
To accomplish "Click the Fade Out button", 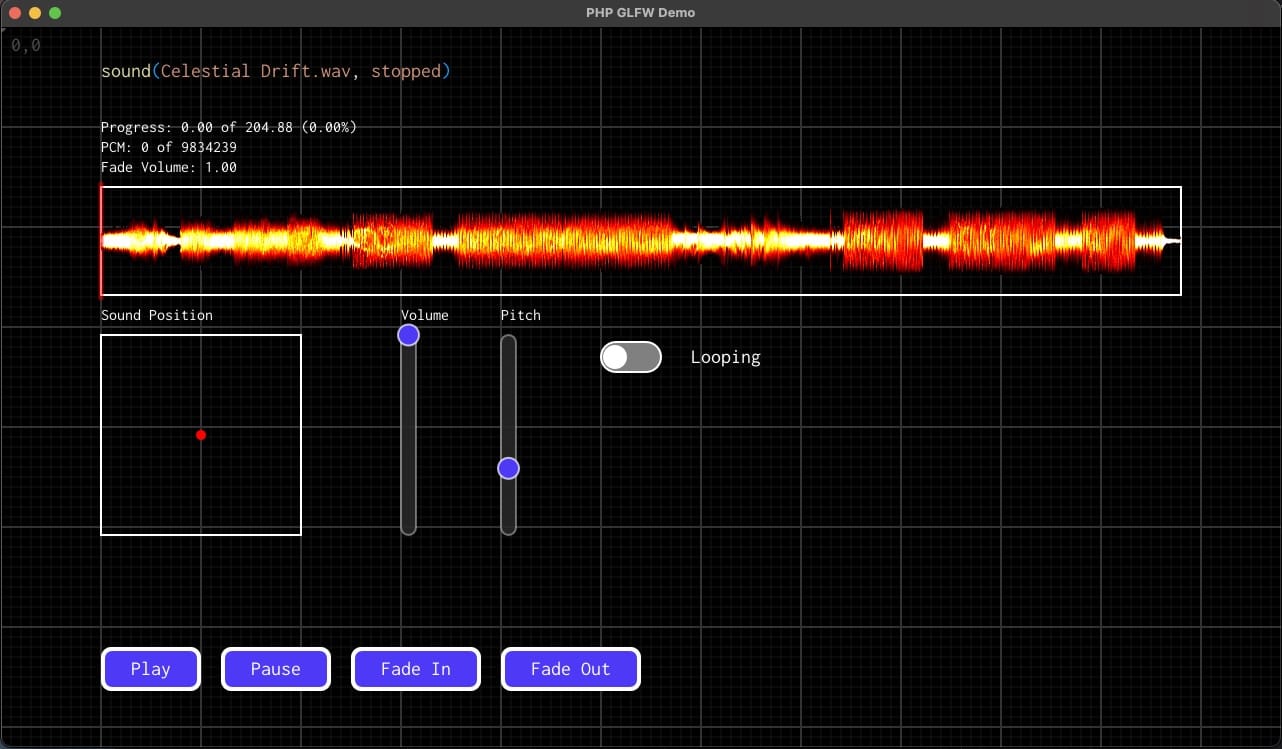I will click(x=570, y=669).
